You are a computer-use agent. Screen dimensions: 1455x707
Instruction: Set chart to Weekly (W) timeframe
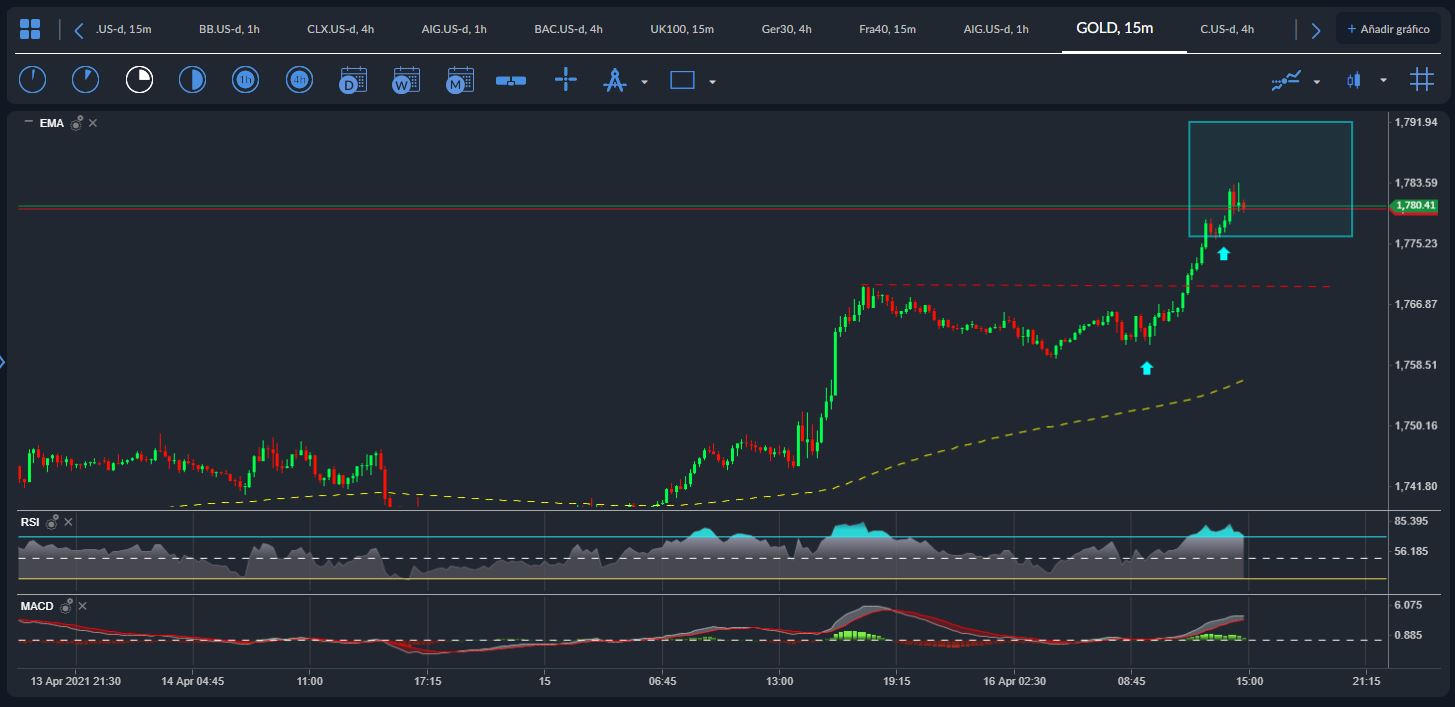[406, 80]
